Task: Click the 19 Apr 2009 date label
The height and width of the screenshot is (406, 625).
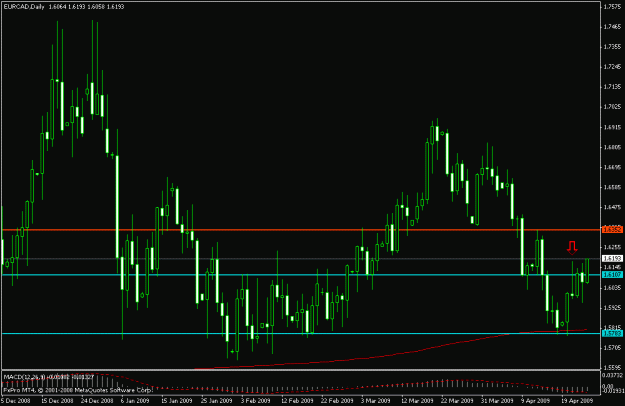Action: point(577,400)
